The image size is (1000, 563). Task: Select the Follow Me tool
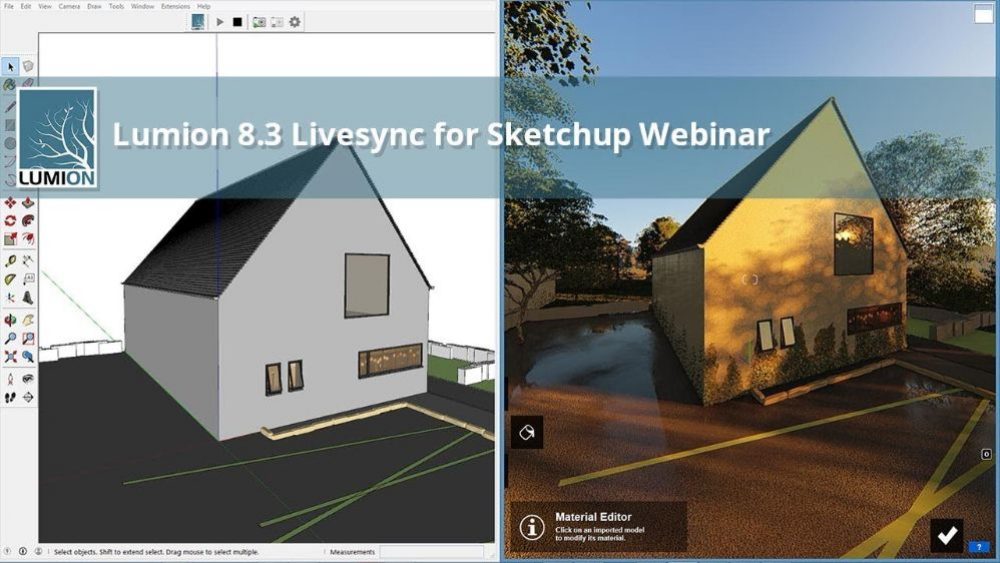pos(28,221)
